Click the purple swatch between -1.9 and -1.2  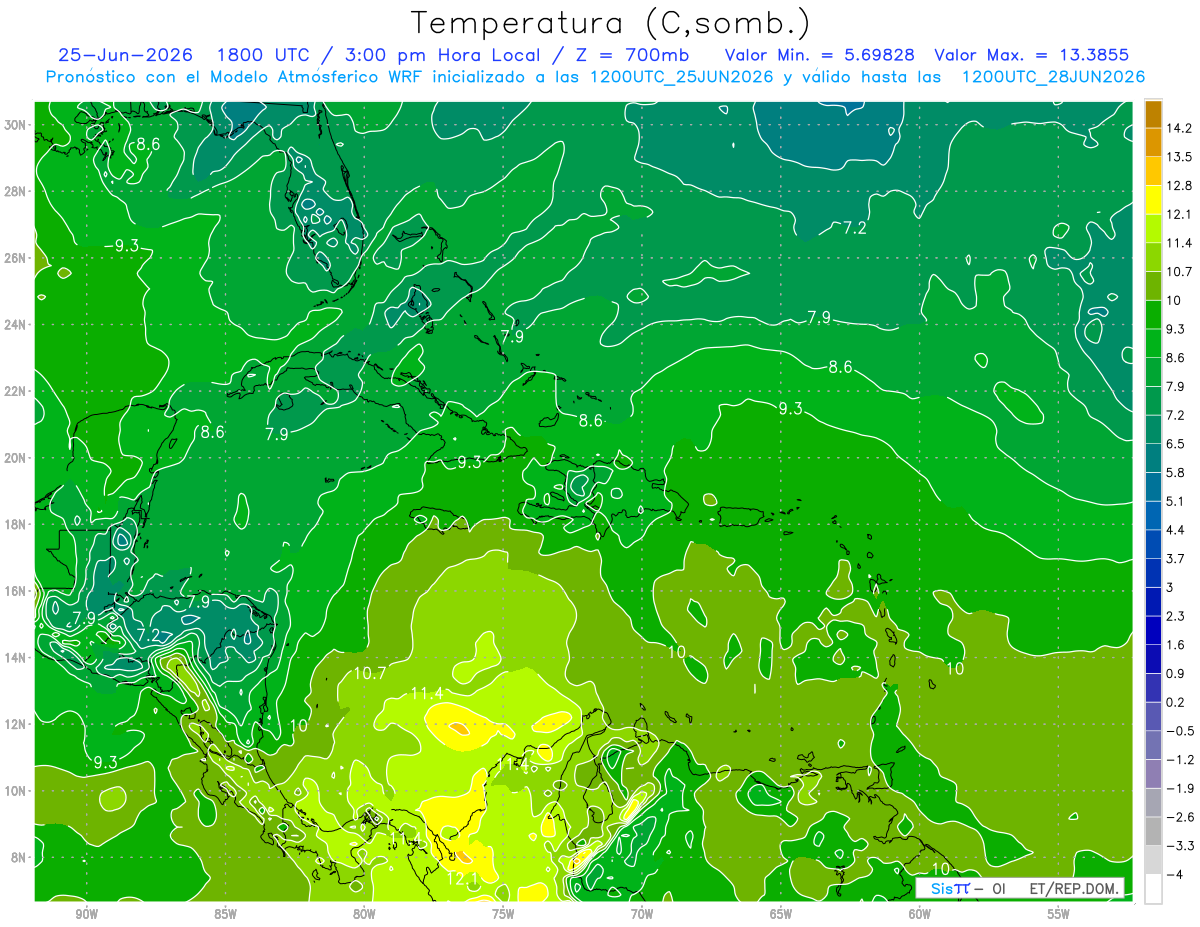[x=1153, y=774]
